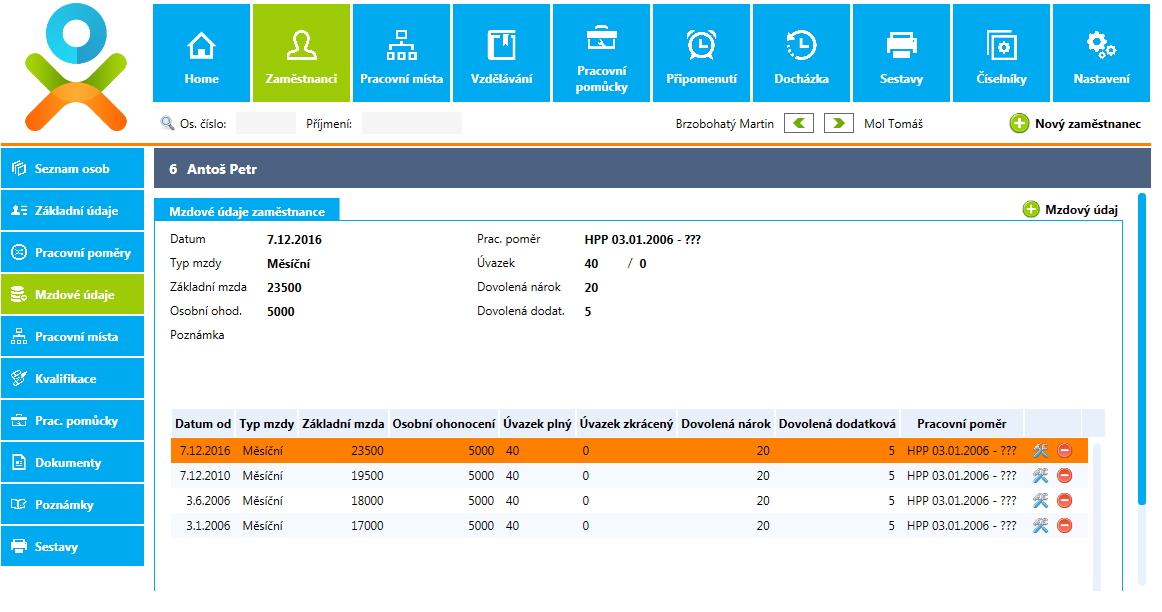The width and height of the screenshot is (1162, 612).
Task: Open the Sestavy top tile
Action: (x=902, y=53)
